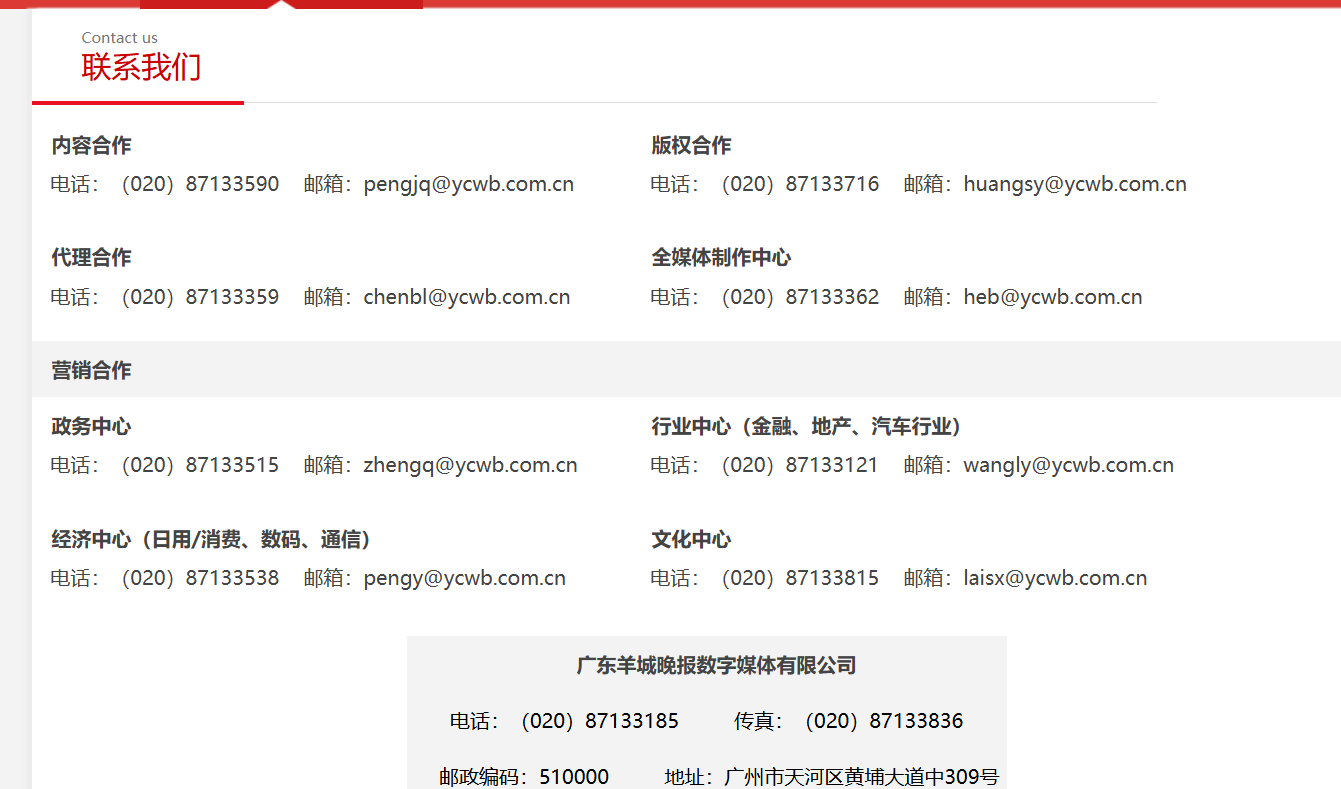This screenshot has height=789, width=1341.
Task: Click the heb@ycwb.com.cn email address
Action: (x=1052, y=296)
